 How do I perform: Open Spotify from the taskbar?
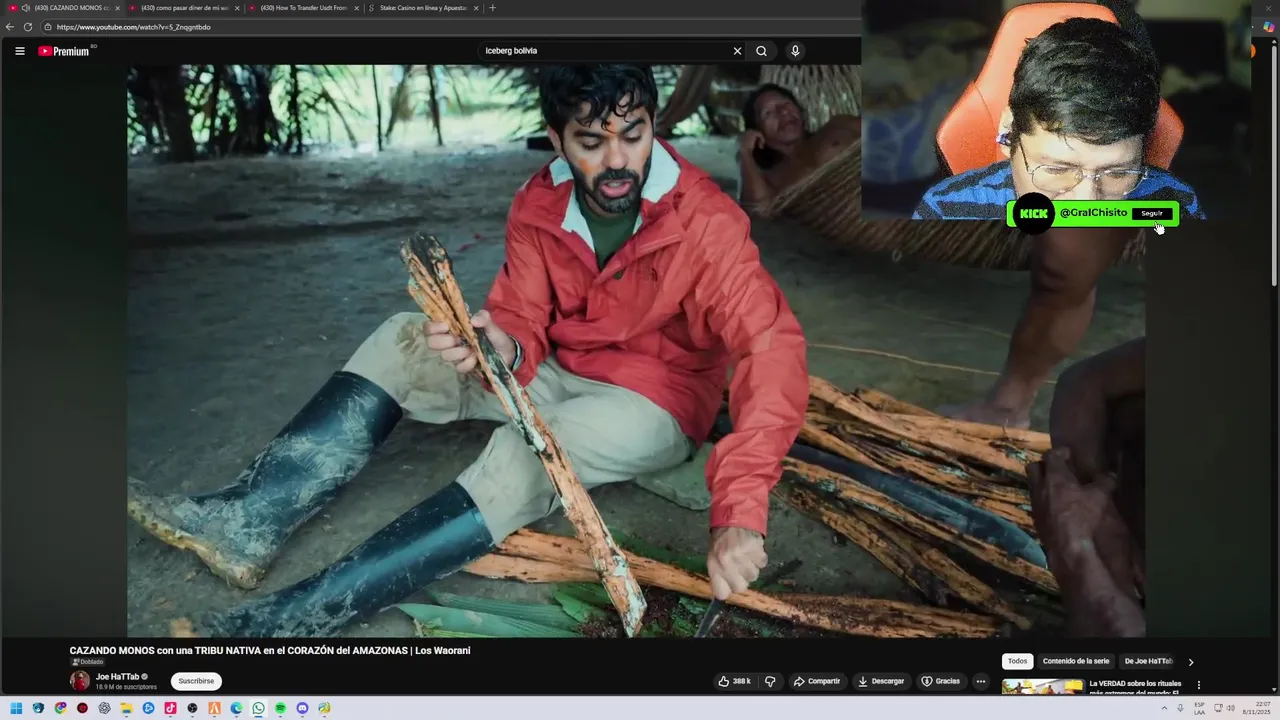pyautogui.click(x=280, y=708)
